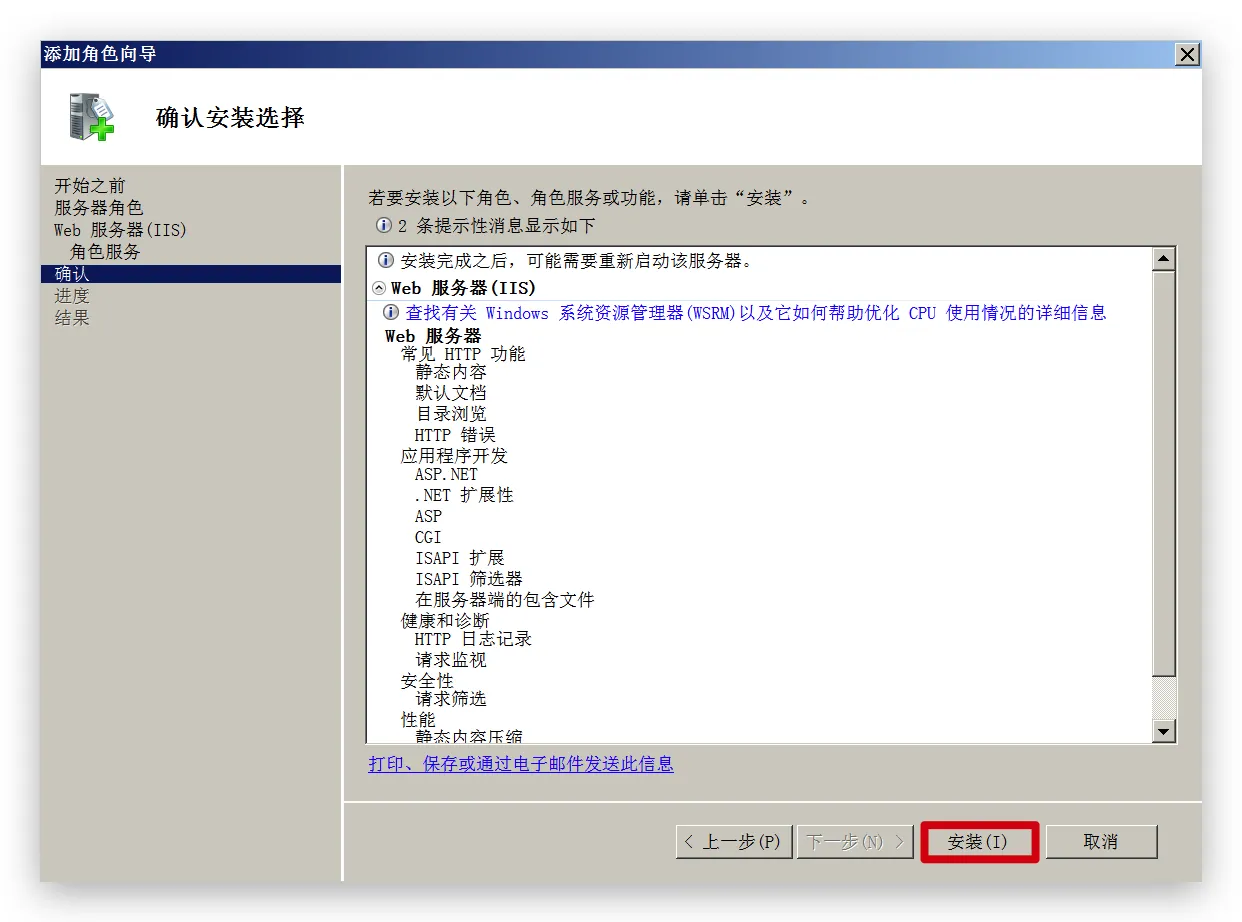Open the WSRM detailed information link

(755, 313)
